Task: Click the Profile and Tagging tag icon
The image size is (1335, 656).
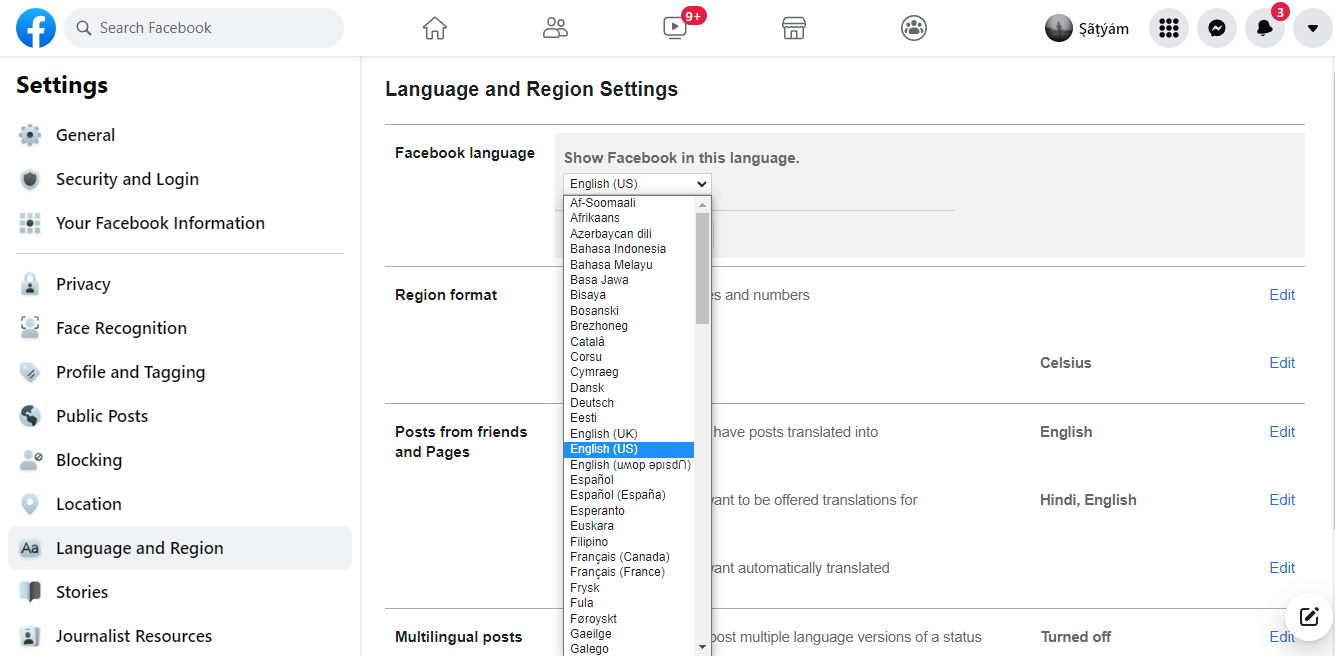Action: click(30, 372)
